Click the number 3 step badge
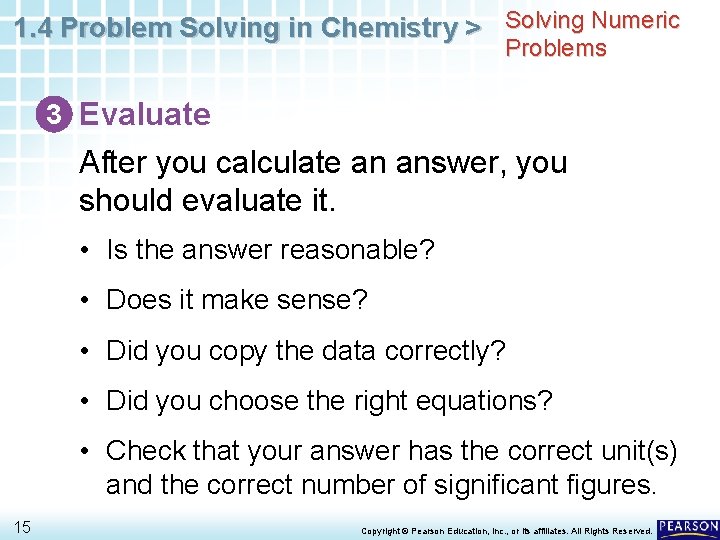 (57, 114)
